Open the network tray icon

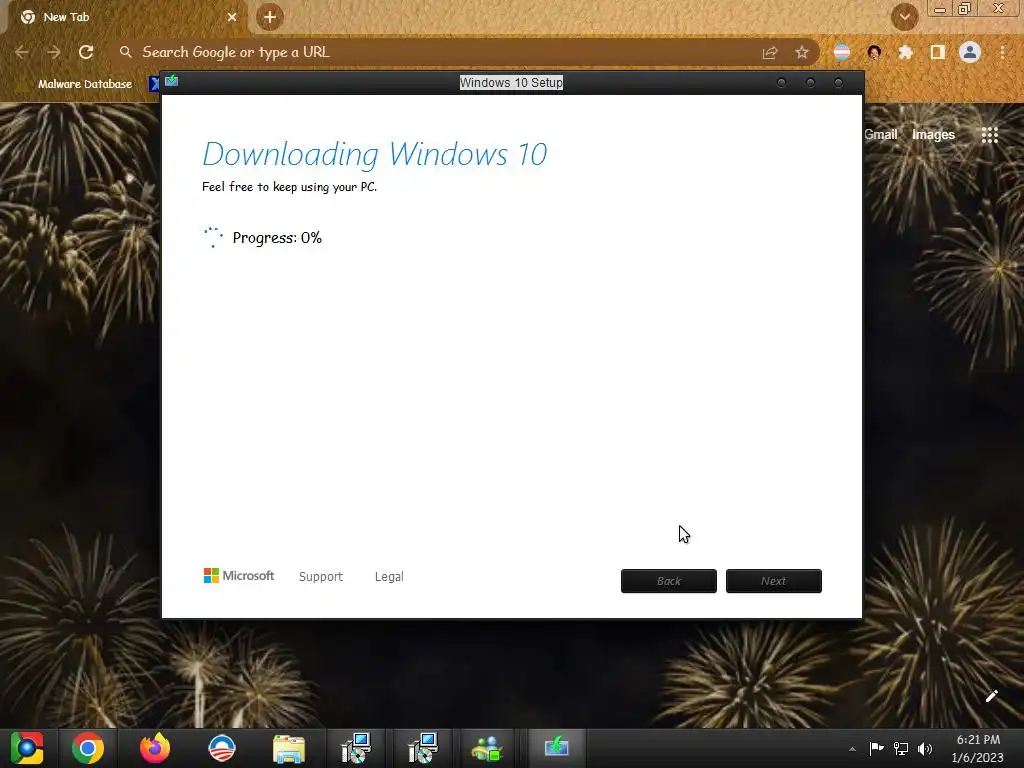click(901, 748)
